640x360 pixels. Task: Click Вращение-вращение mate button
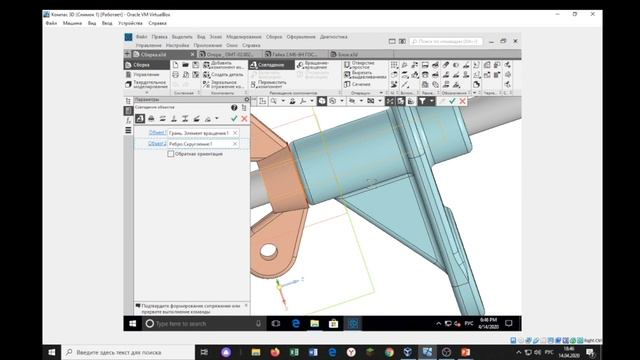tap(313, 65)
